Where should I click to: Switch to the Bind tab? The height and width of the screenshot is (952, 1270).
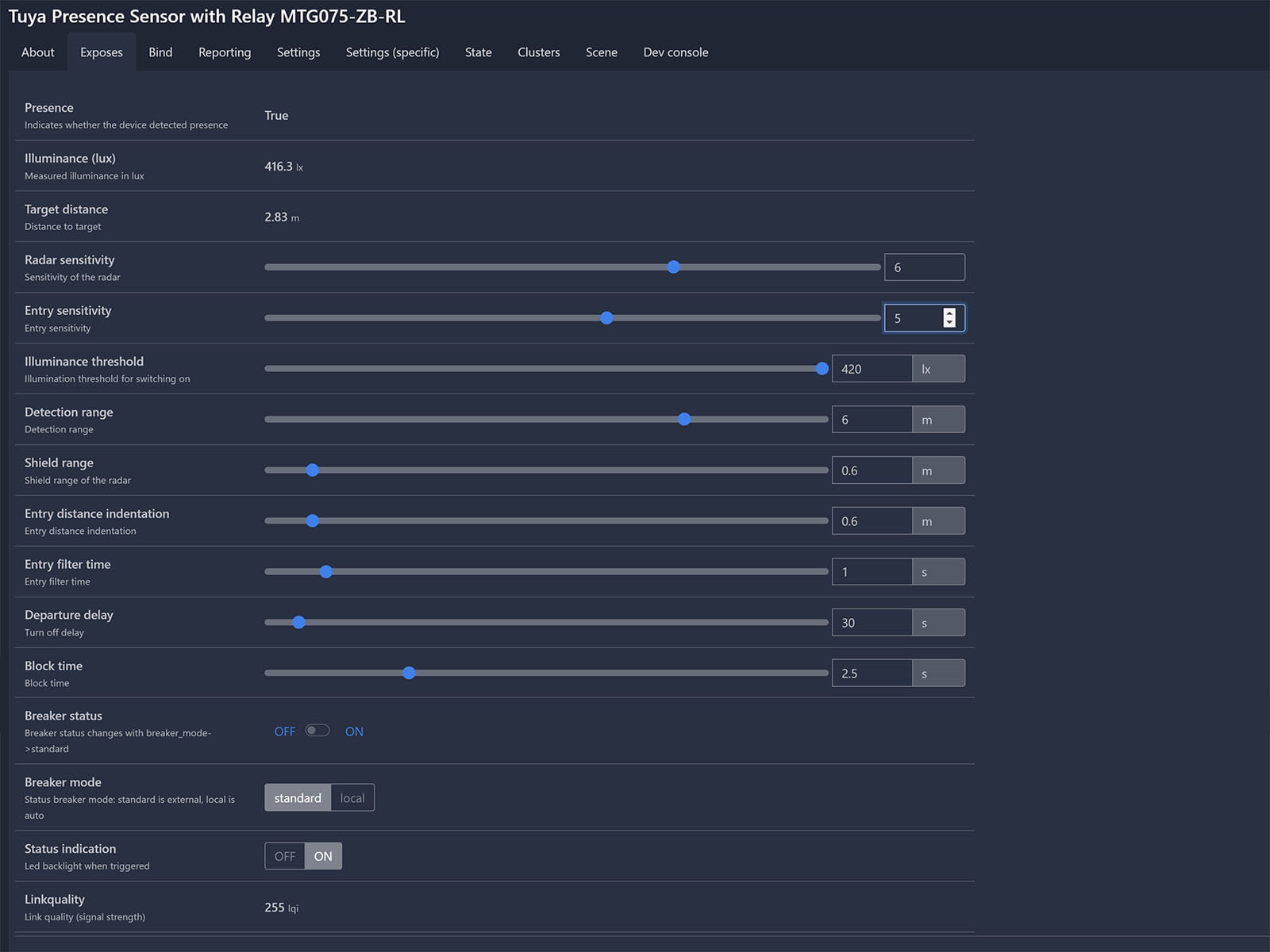tap(160, 52)
